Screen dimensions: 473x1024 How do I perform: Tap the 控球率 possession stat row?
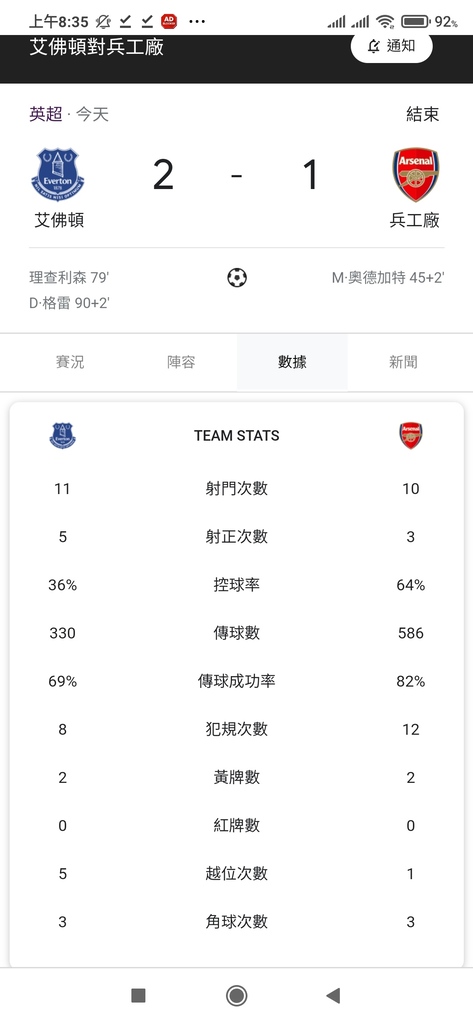(x=236, y=584)
